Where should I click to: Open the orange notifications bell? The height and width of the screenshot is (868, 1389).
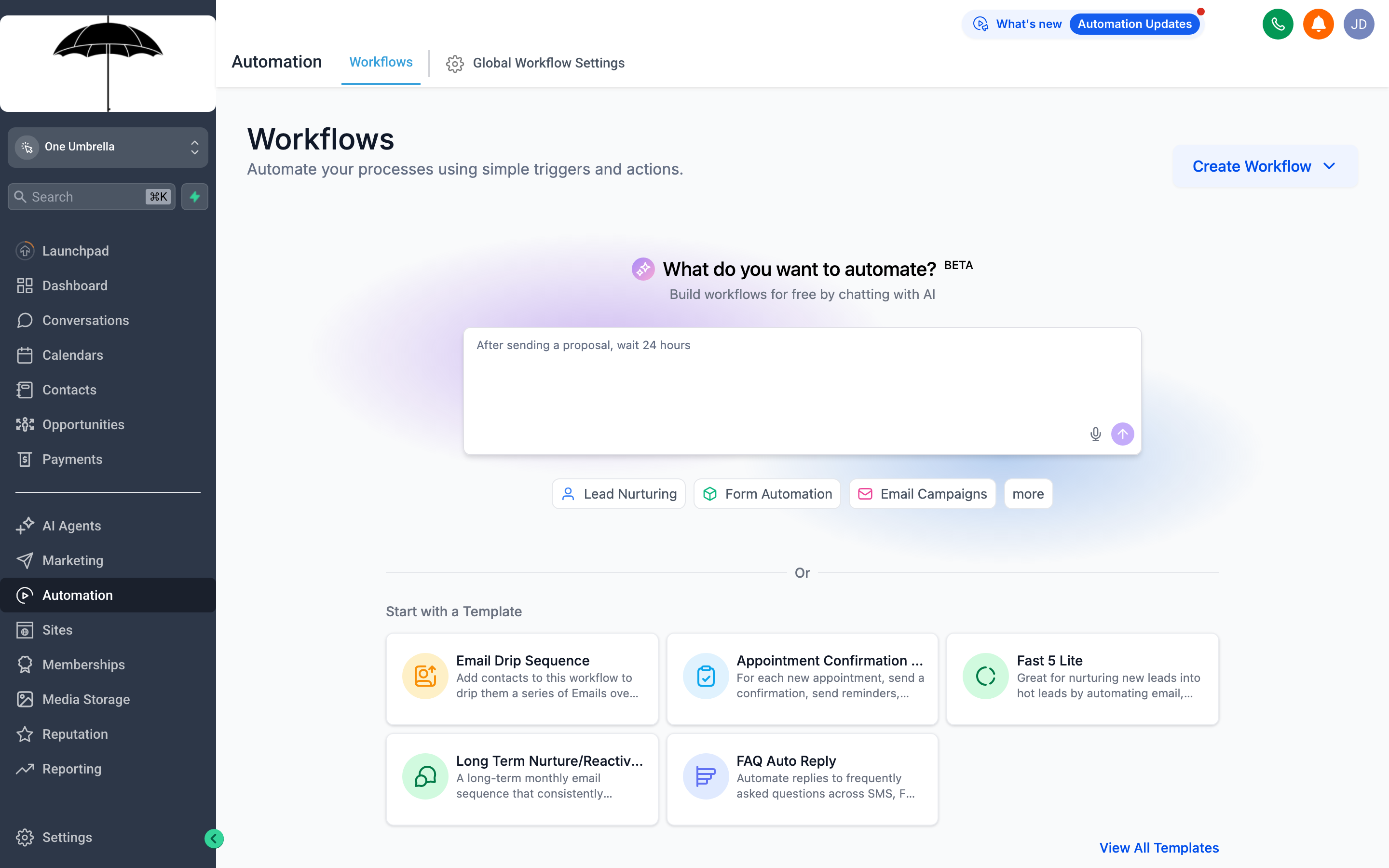click(x=1318, y=24)
